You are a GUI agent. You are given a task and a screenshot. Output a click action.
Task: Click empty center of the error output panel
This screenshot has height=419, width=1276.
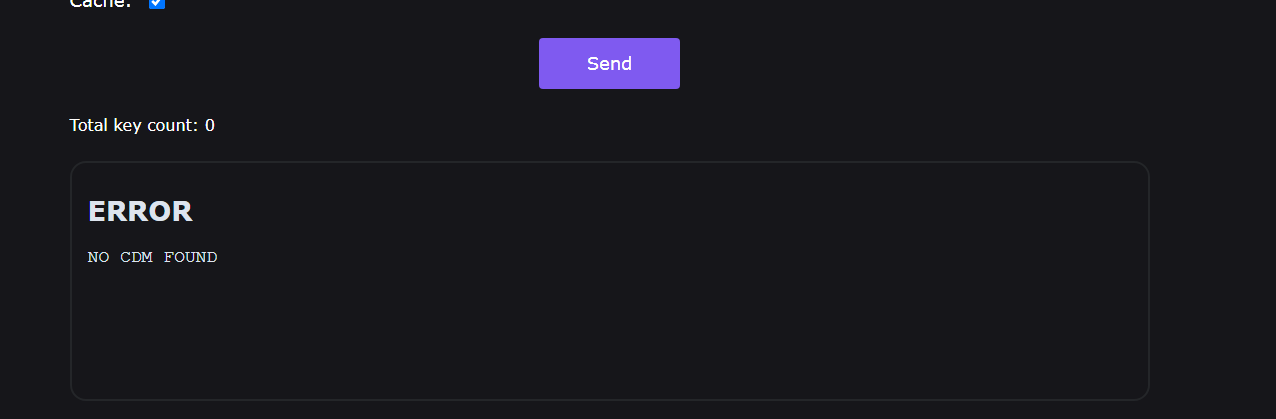609,320
